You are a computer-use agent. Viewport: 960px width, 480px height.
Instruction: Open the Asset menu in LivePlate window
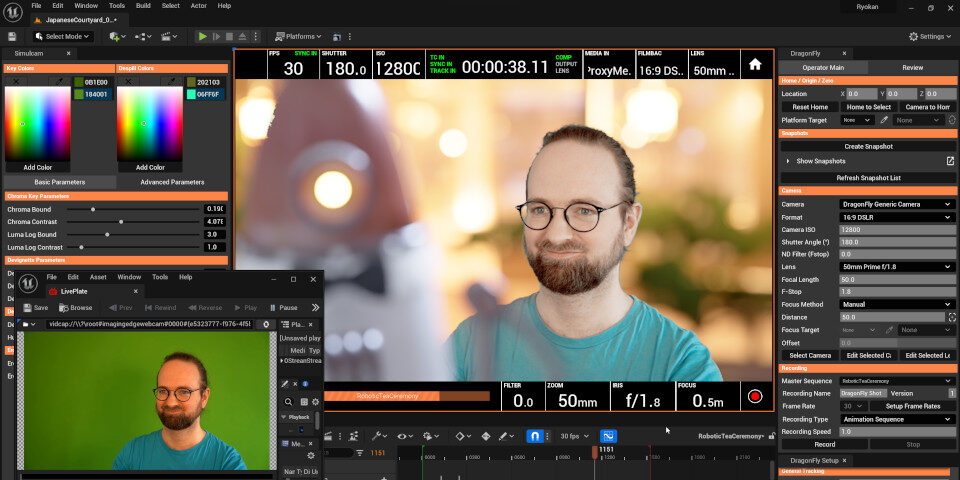click(x=98, y=277)
